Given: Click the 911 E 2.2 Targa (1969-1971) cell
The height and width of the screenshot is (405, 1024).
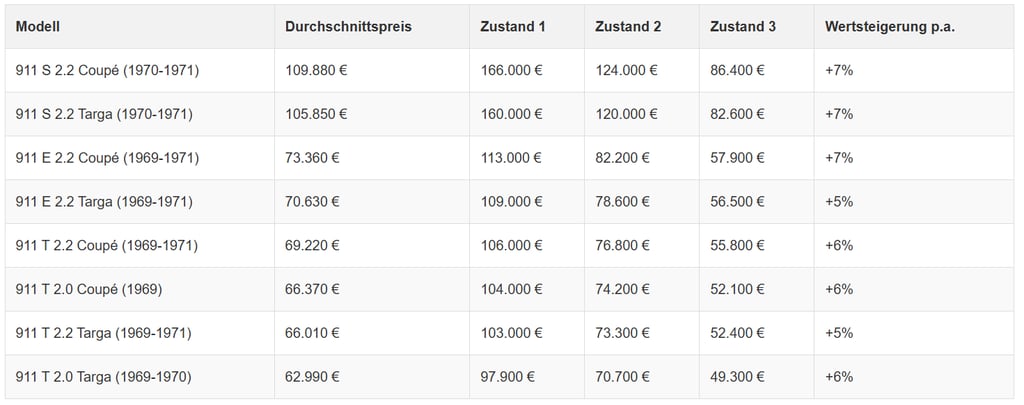Looking at the screenshot, I should tap(140, 202).
